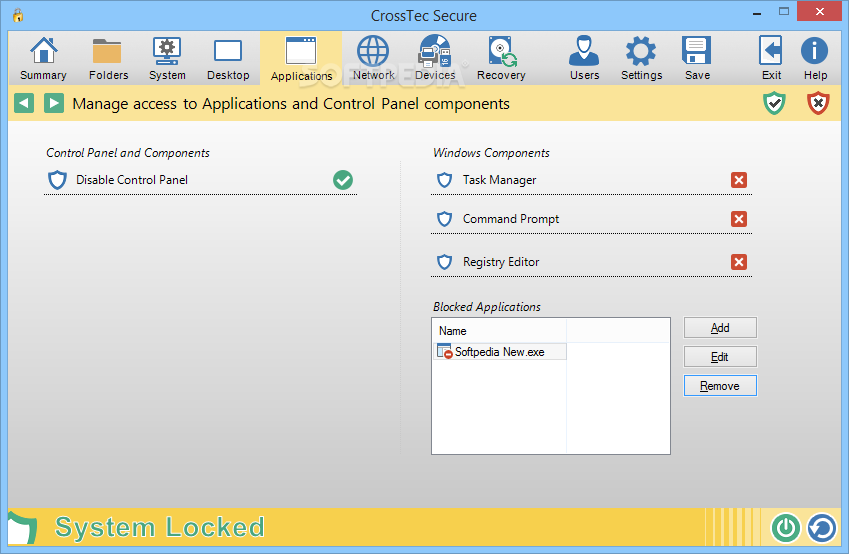
Task: Click the Remove blocked application button
Action: 720,386
